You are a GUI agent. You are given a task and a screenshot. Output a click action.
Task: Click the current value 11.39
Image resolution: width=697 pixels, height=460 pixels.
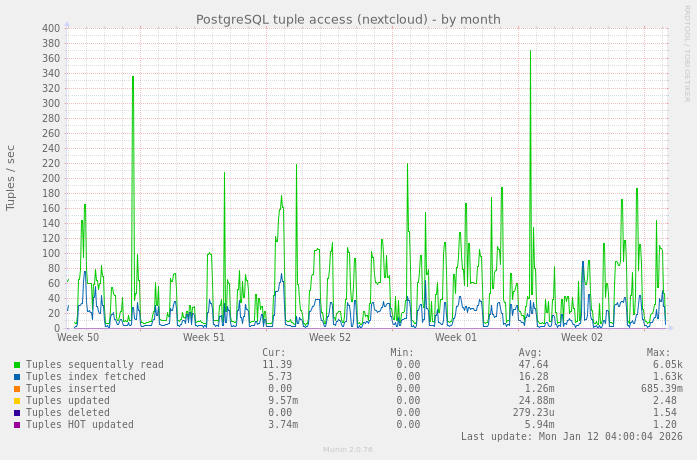point(277,364)
